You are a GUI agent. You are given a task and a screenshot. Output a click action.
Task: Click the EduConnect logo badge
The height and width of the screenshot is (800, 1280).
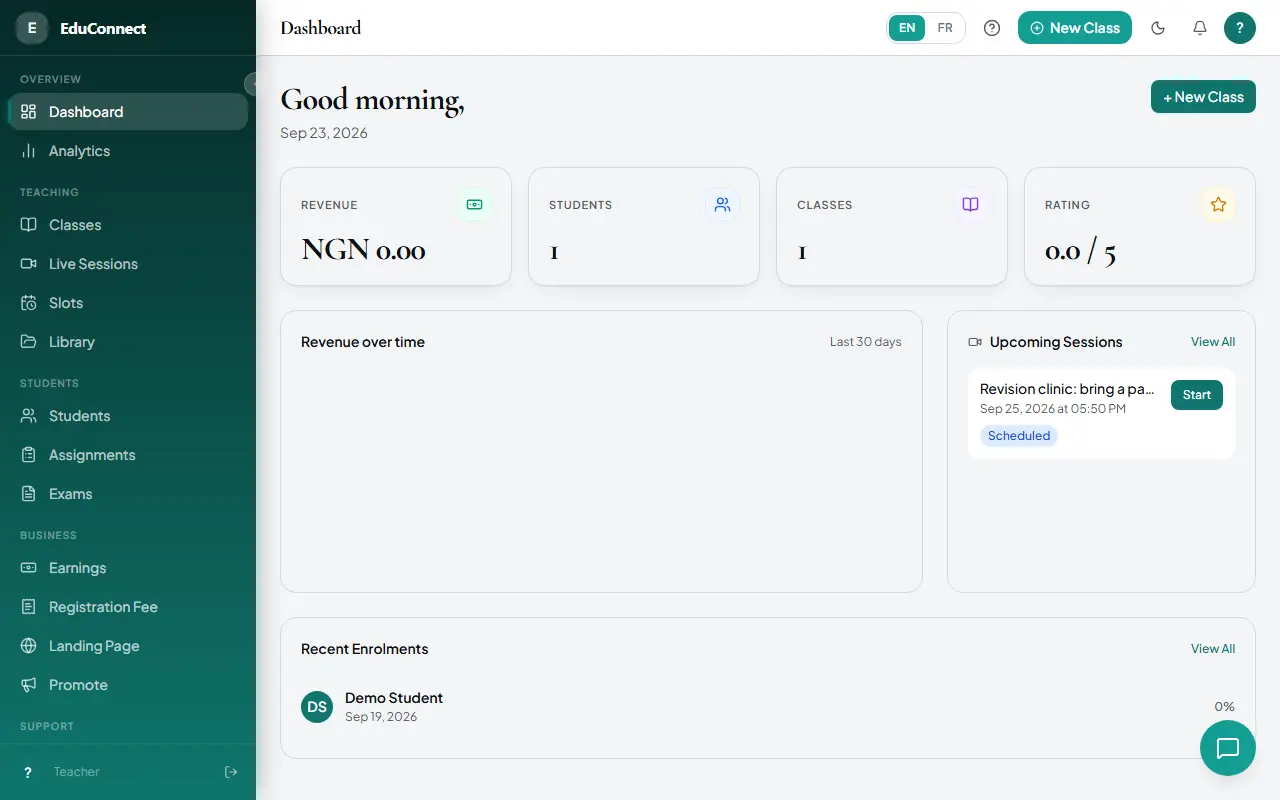32,28
